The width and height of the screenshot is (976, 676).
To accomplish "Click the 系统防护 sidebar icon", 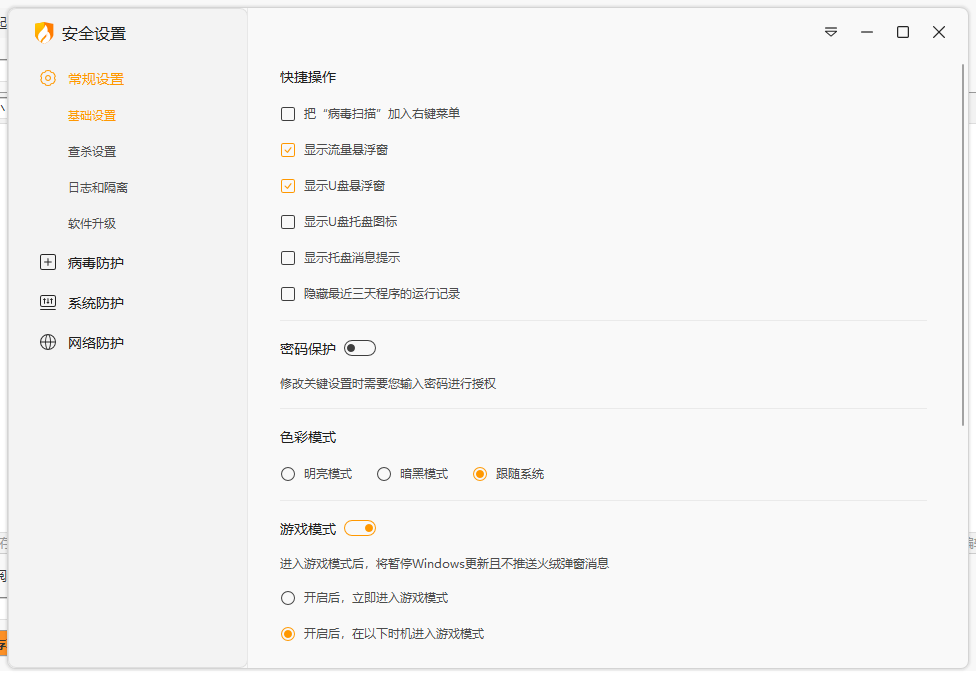I will 47,302.
